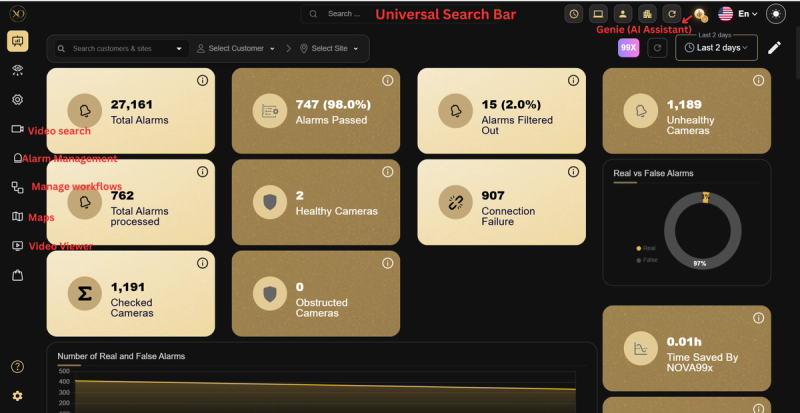The width and height of the screenshot is (800, 413).
Task: Click info icon on Healthy Cameras card
Action: point(388,172)
